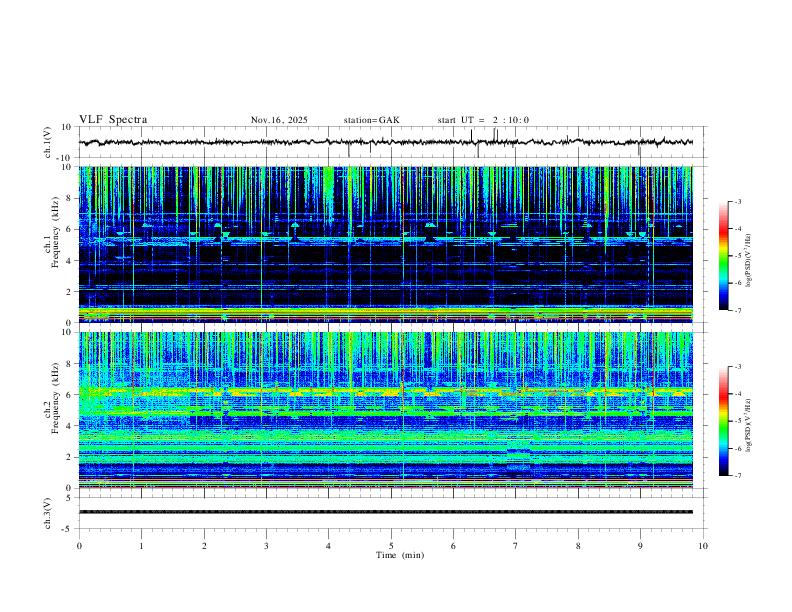Screen dimensions: 792x612
Task: Click inside the ch.2 spectrogram panel
Action: (x=386, y=410)
